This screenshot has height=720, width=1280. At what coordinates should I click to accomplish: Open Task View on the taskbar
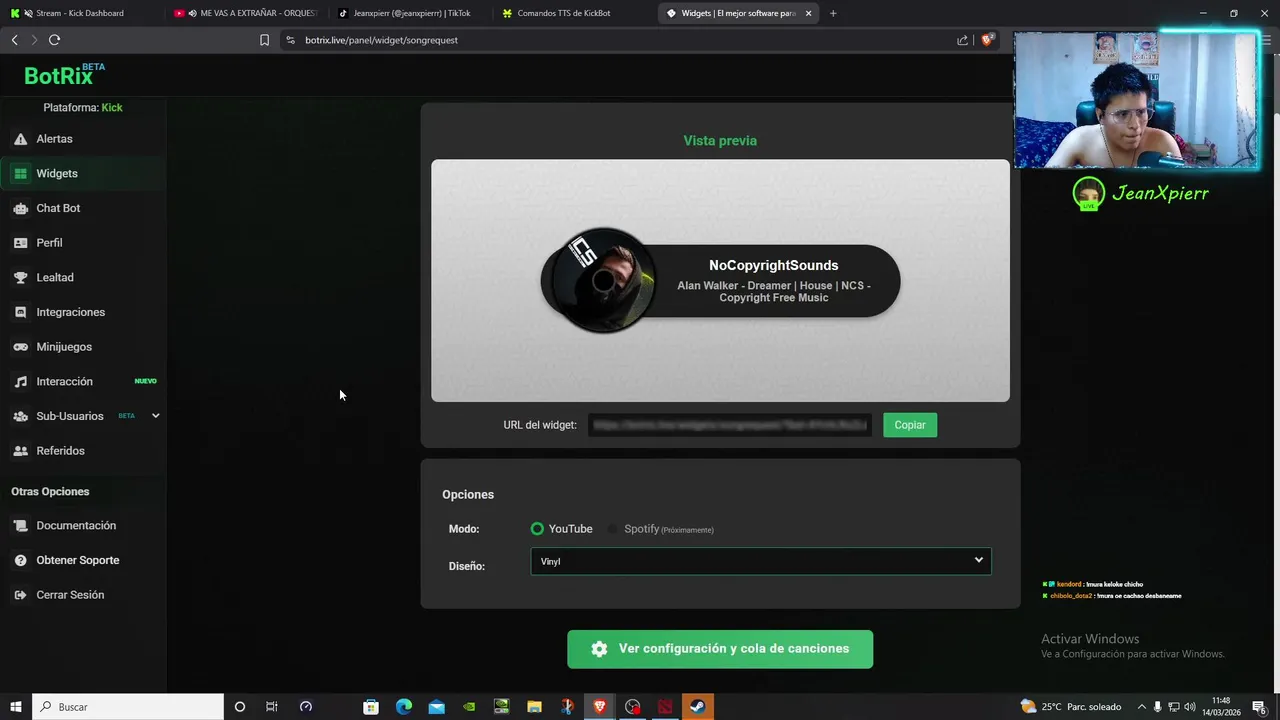271,707
